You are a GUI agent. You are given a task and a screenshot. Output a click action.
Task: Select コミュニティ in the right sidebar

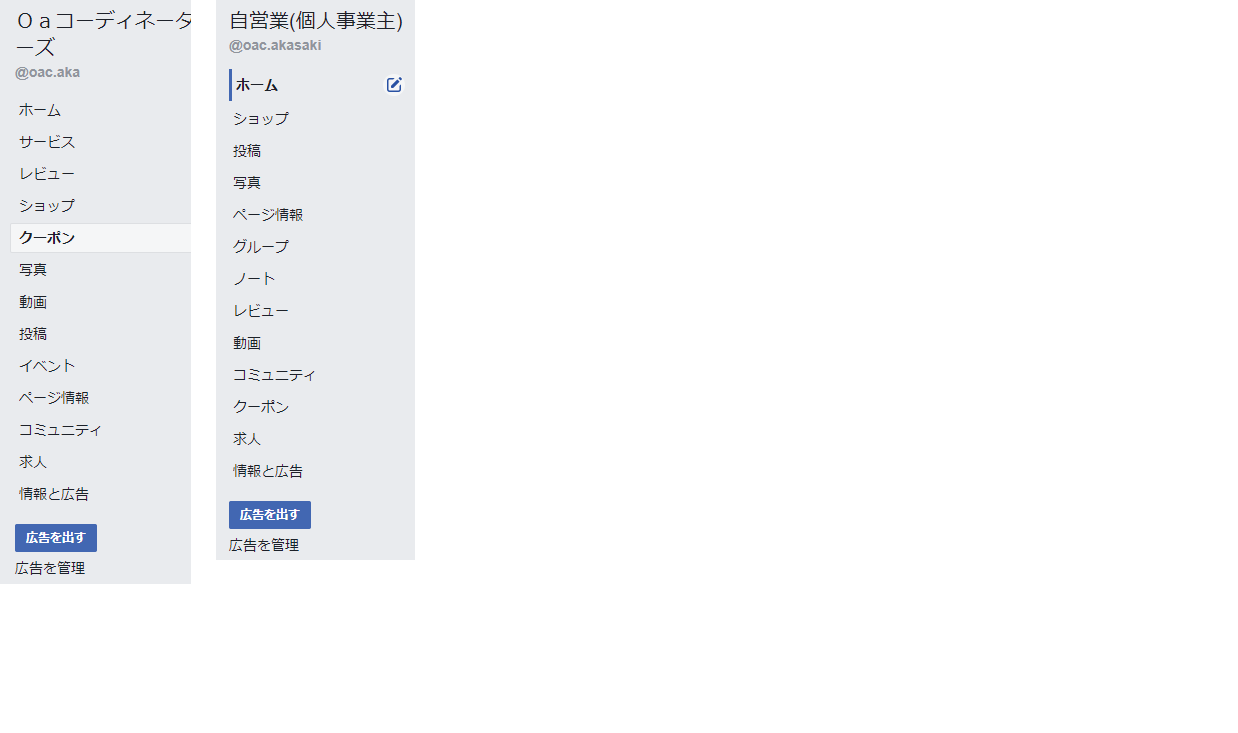pos(275,375)
